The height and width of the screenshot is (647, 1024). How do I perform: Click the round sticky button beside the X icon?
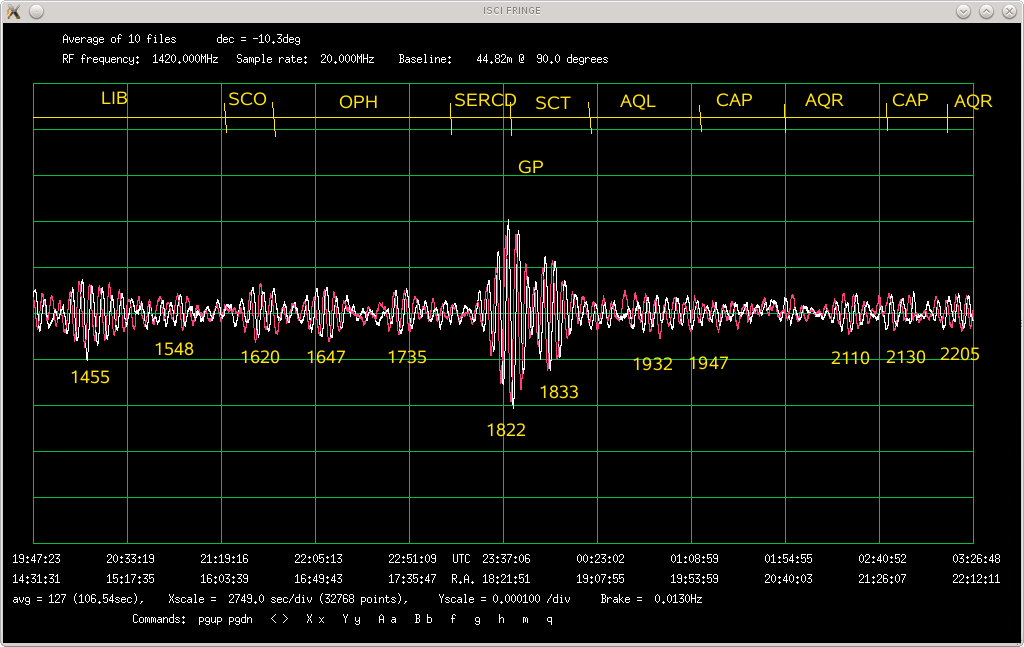tap(36, 11)
